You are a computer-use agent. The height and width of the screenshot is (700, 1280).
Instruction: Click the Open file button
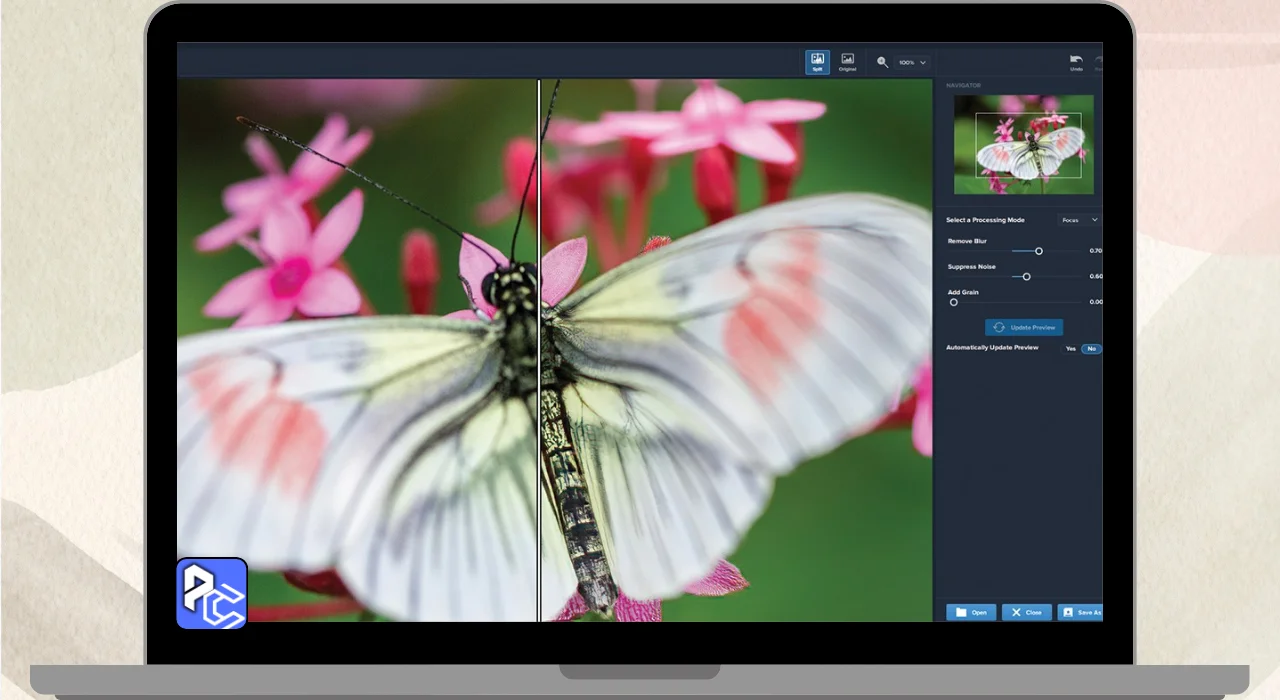point(971,612)
